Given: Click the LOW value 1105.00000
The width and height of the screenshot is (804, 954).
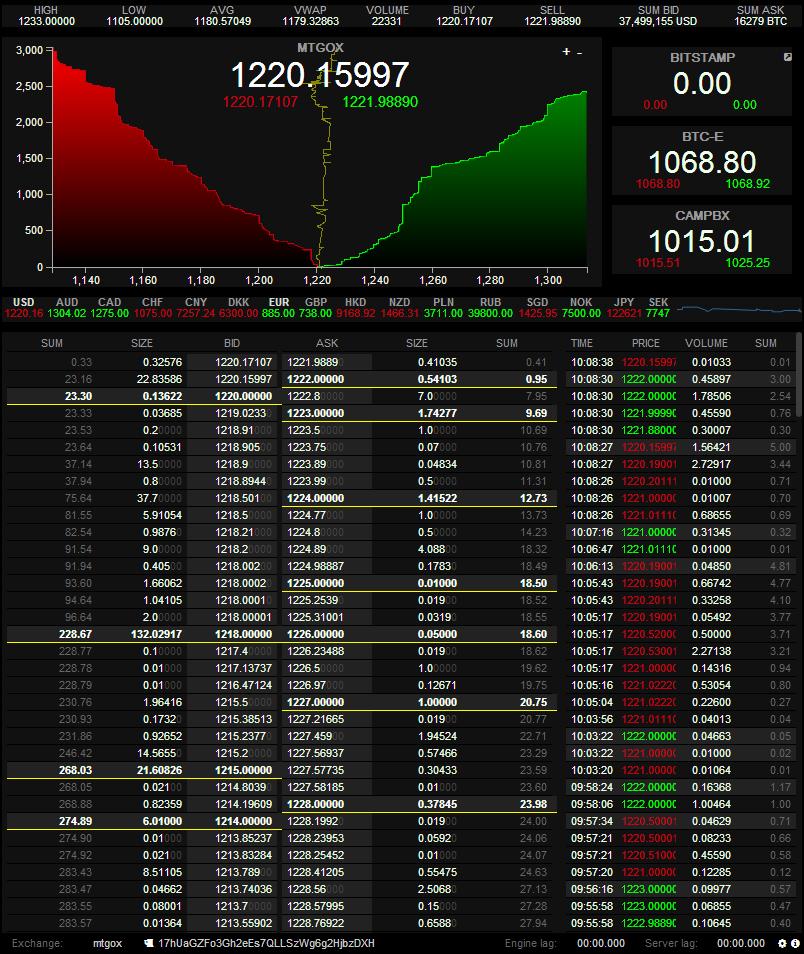Looking at the screenshot, I should pos(135,21).
